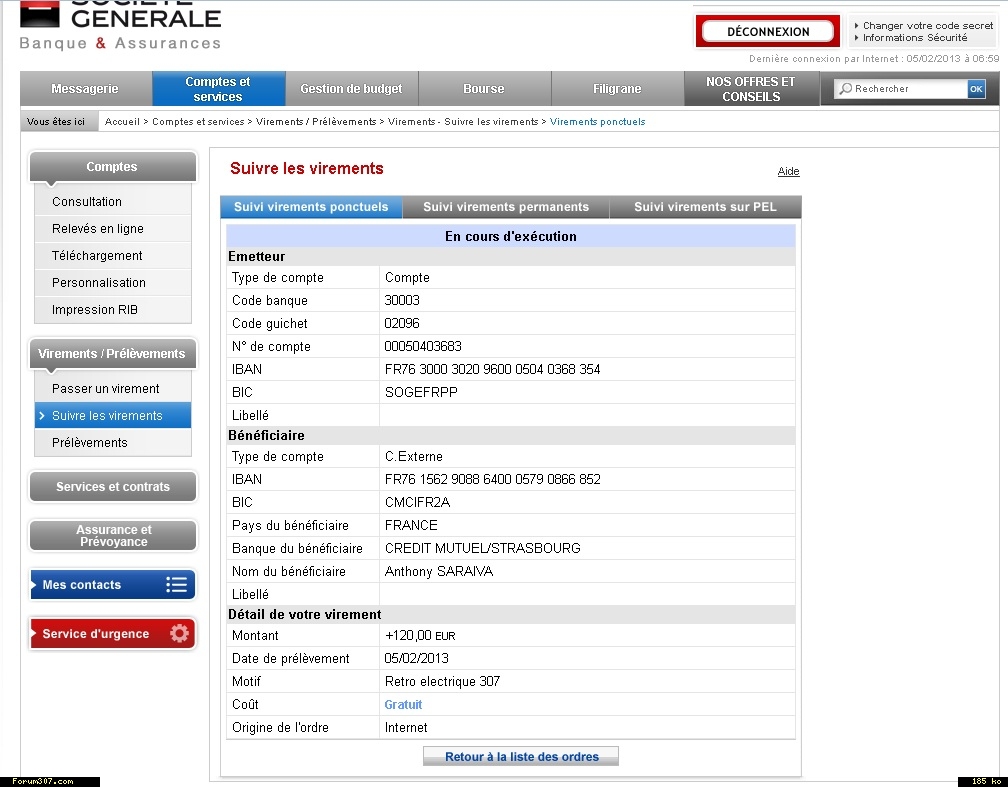
Task: Open the Messagerie menu
Action: pos(85,89)
